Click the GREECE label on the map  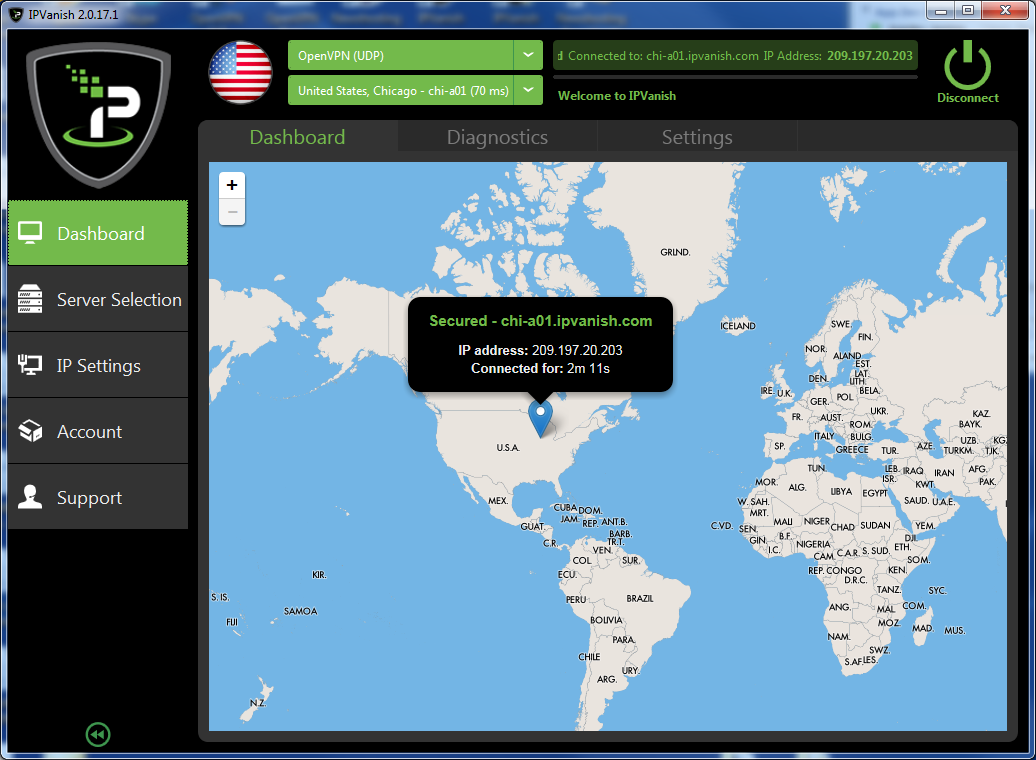(x=852, y=449)
